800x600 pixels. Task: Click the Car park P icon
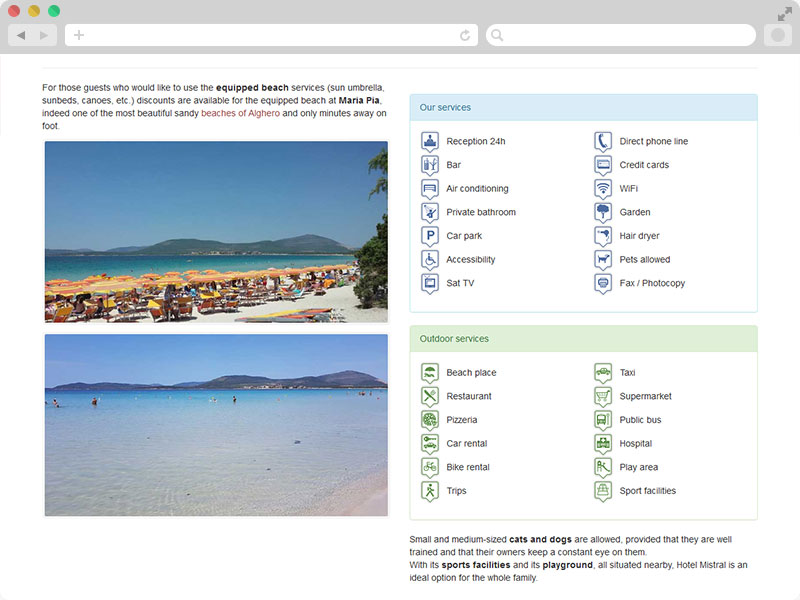pyautogui.click(x=430, y=235)
